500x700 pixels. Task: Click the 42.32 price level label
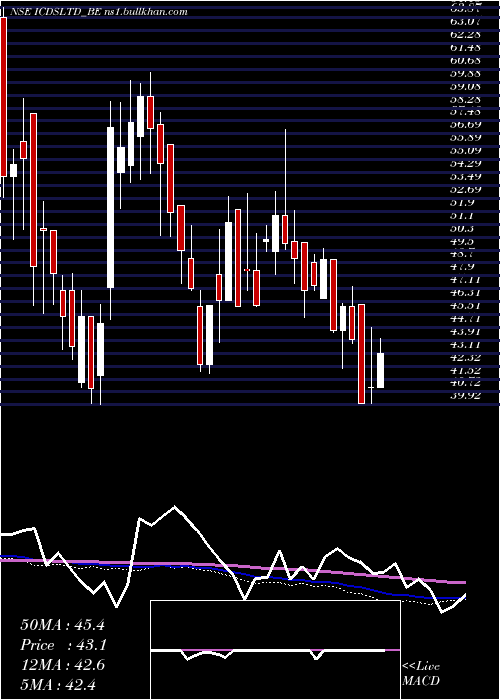pos(467,357)
